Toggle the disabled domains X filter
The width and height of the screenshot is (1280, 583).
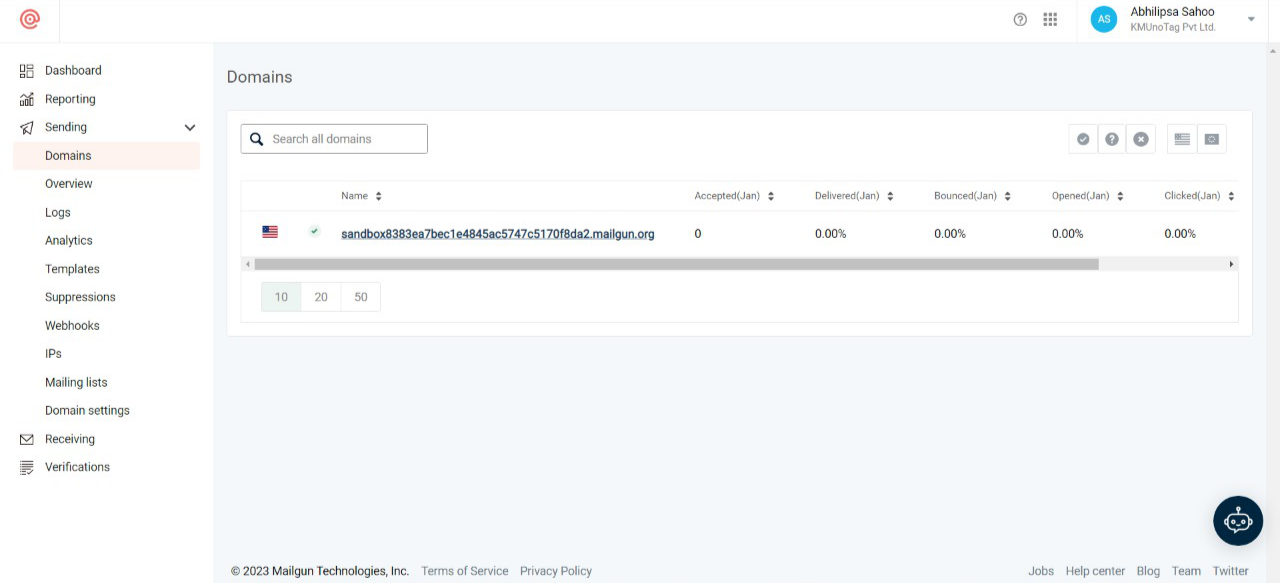[1141, 139]
